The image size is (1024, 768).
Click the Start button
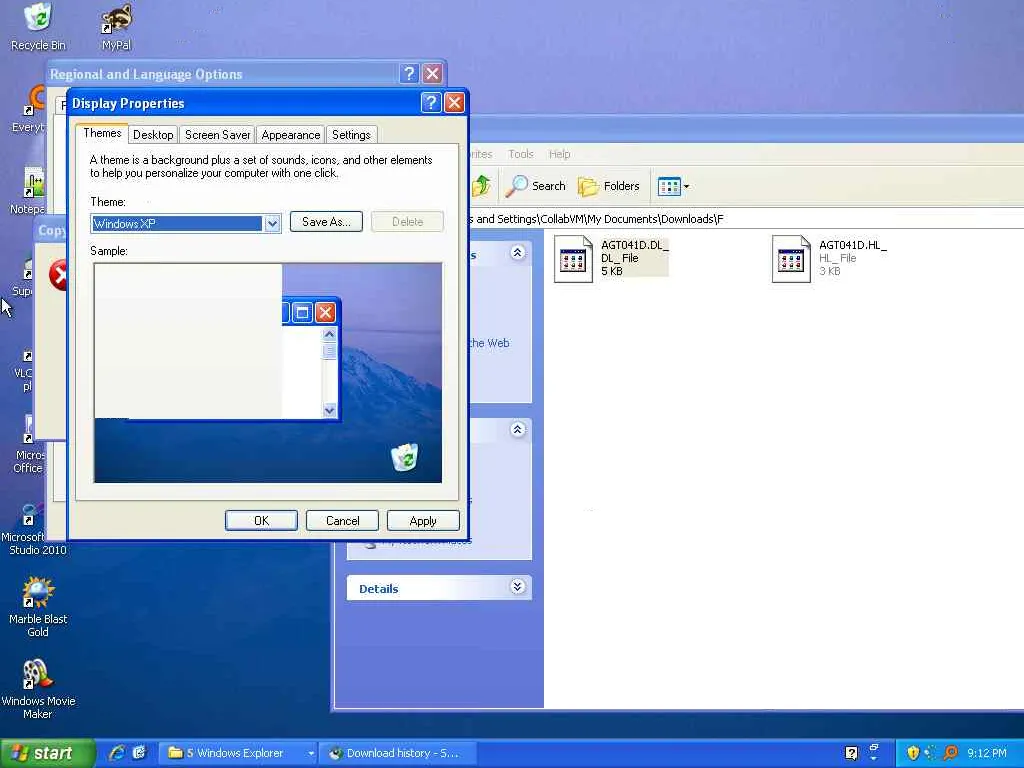click(x=46, y=753)
